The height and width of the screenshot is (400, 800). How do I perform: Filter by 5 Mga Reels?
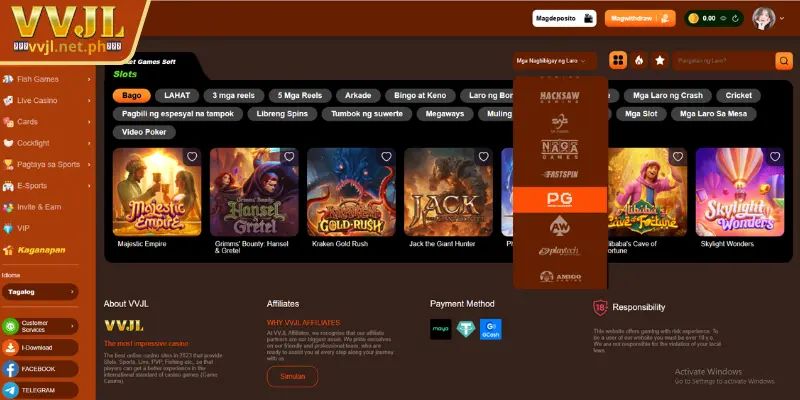(300, 95)
